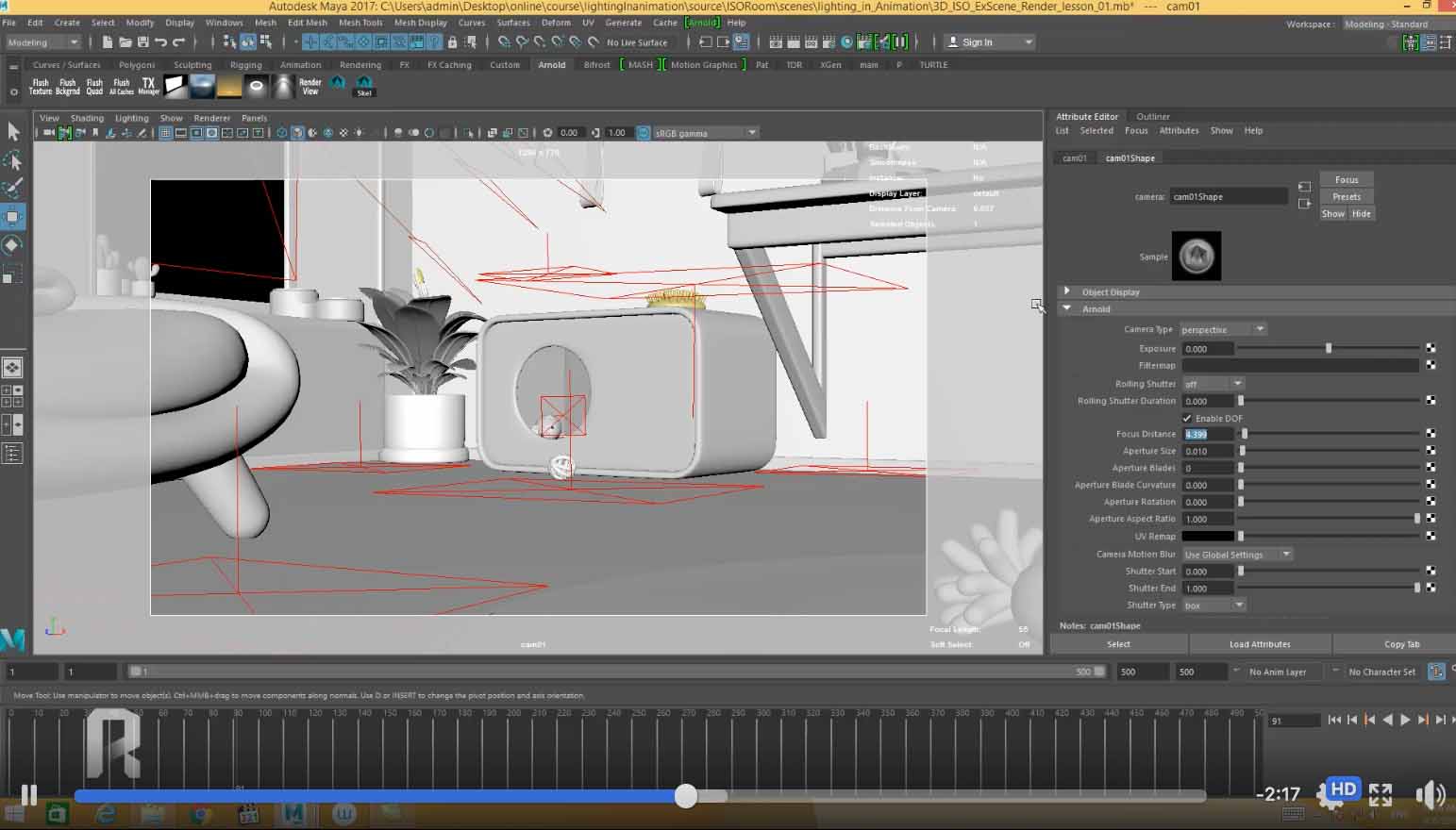Click the Presets button
Screen dimensions: 1456x830
click(x=1347, y=196)
